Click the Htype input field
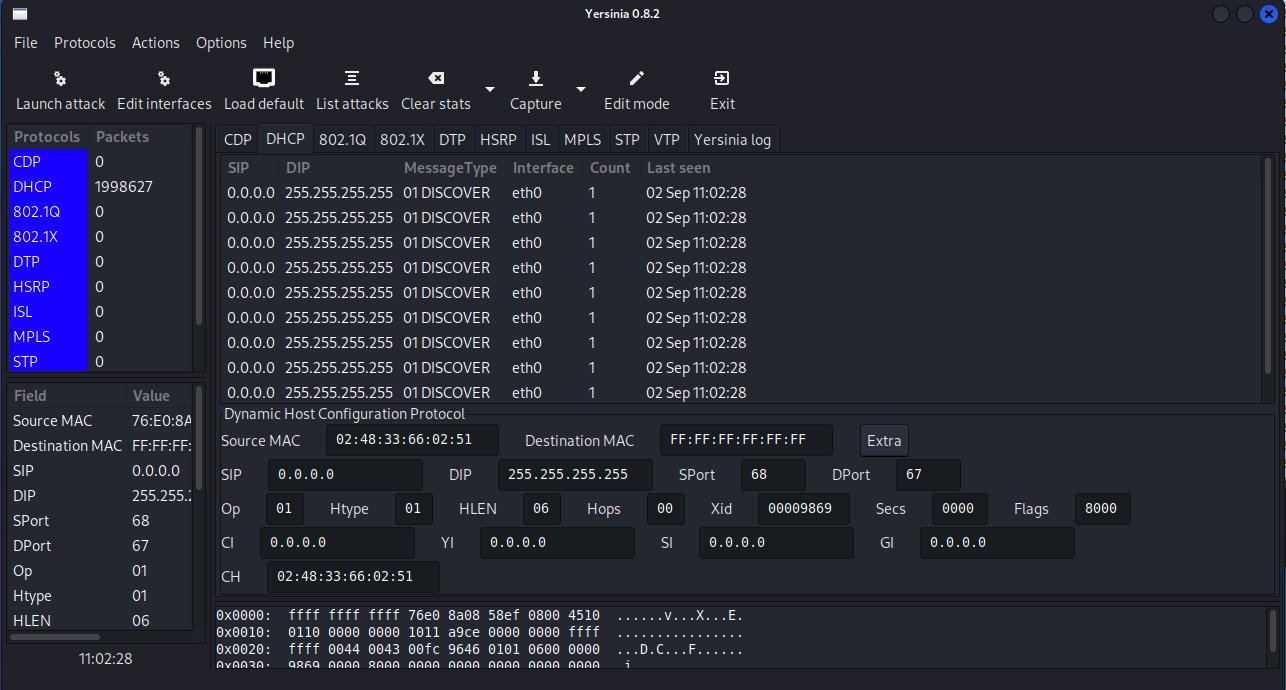The image size is (1286, 690). pos(413,509)
